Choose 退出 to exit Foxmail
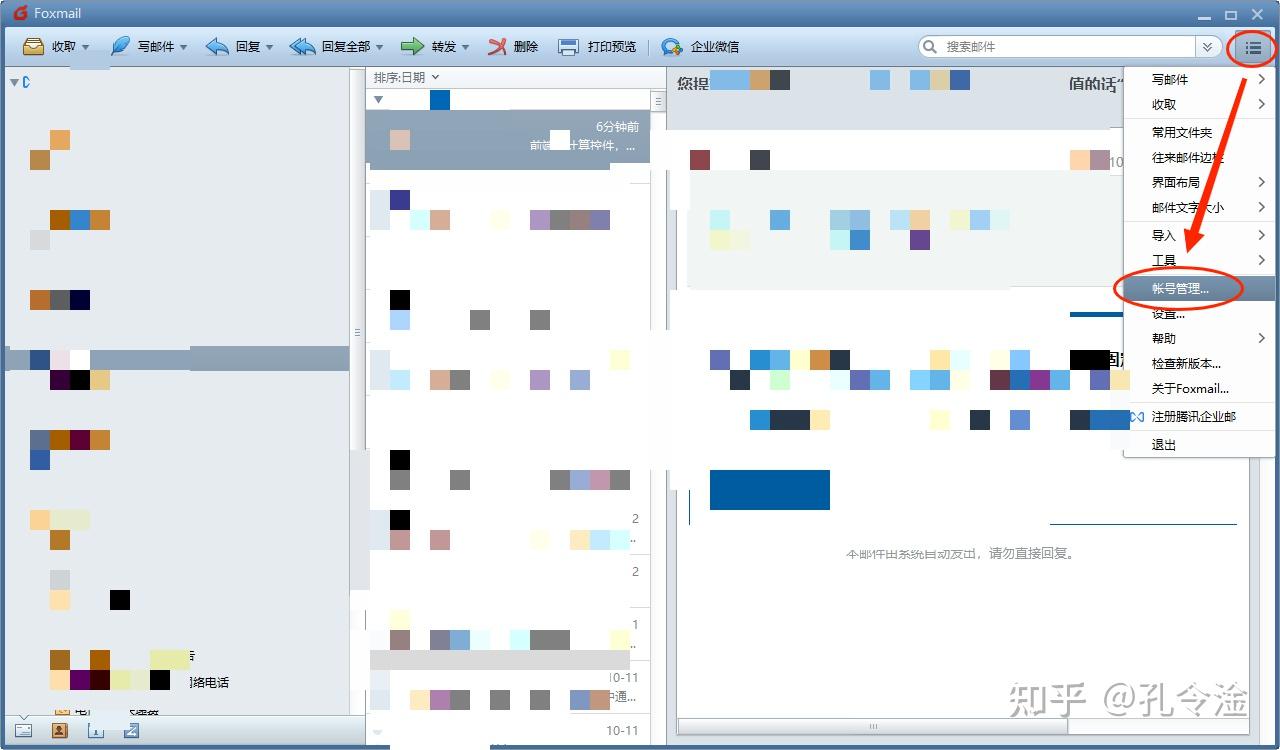The width and height of the screenshot is (1280, 750). pyautogui.click(x=1199, y=444)
